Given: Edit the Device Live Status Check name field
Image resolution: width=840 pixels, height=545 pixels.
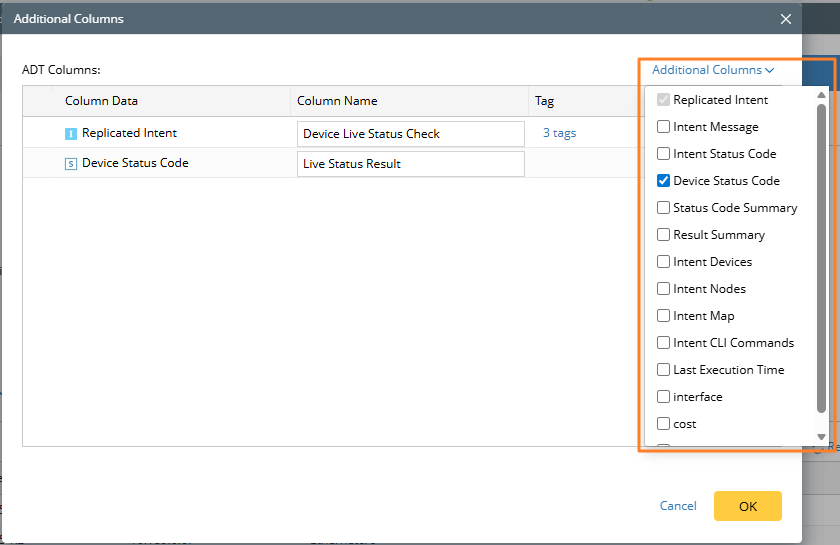Looking at the screenshot, I should coord(410,134).
